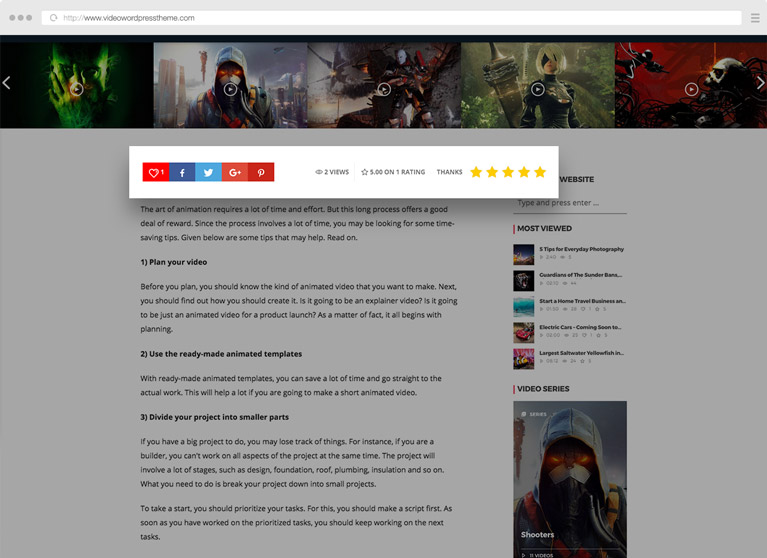
Task: Share on Facebook
Action: click(182, 172)
